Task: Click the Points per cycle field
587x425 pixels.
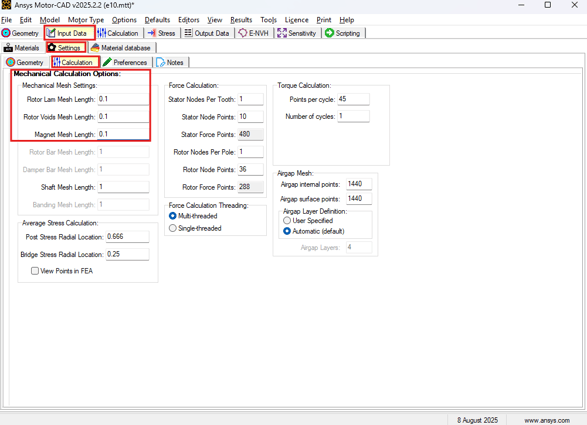Action: coord(353,99)
